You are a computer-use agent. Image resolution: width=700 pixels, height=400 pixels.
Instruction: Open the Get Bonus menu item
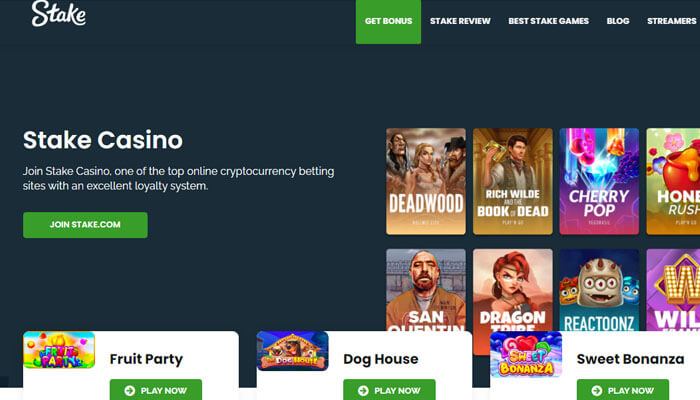(388, 21)
